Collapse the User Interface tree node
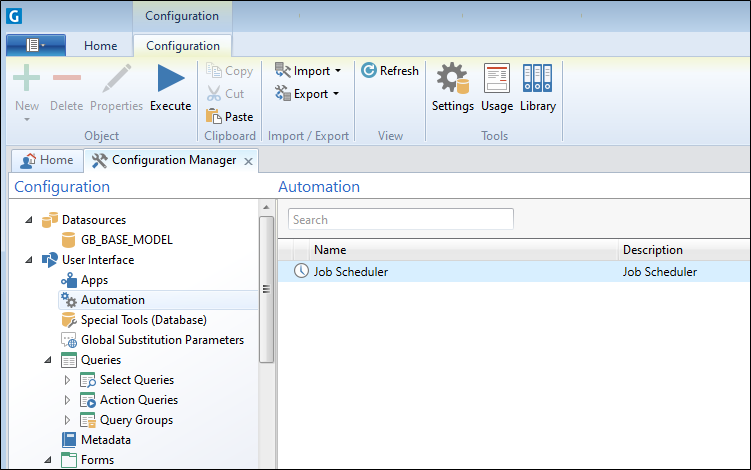The height and width of the screenshot is (470, 751). tap(29, 260)
